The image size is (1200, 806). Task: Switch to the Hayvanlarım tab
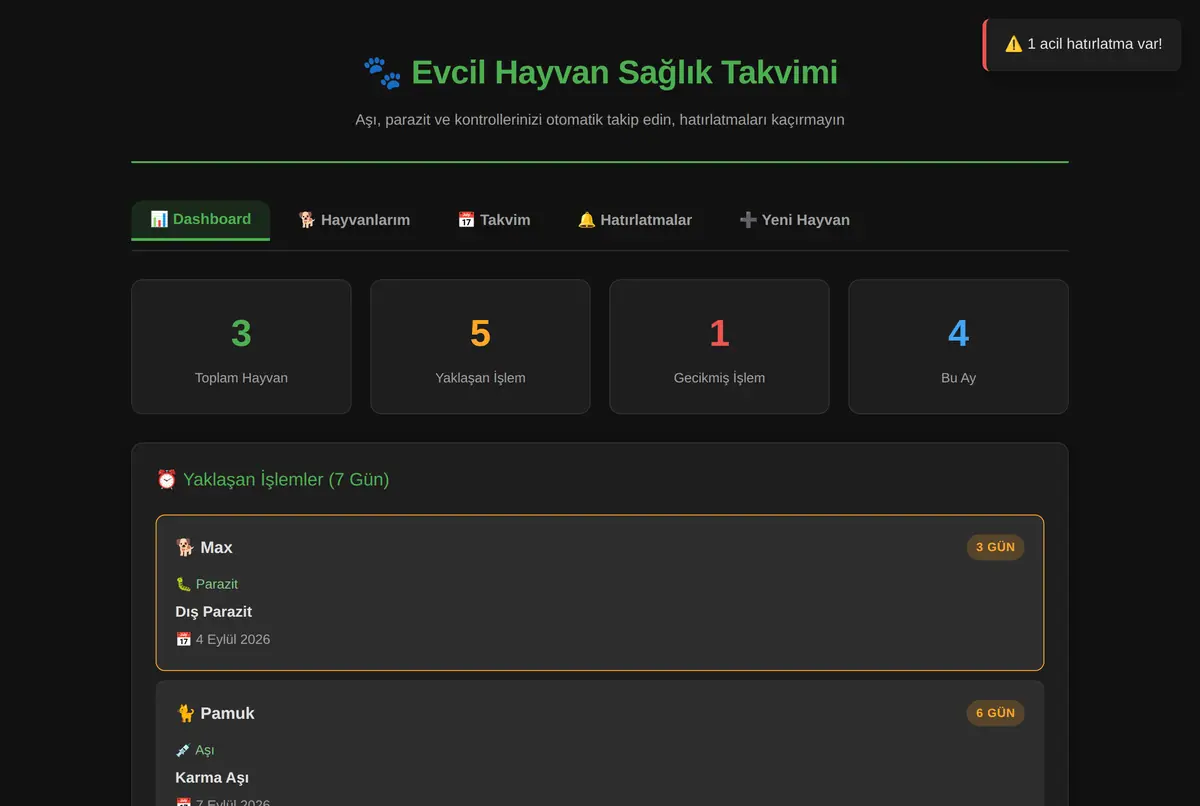click(354, 220)
